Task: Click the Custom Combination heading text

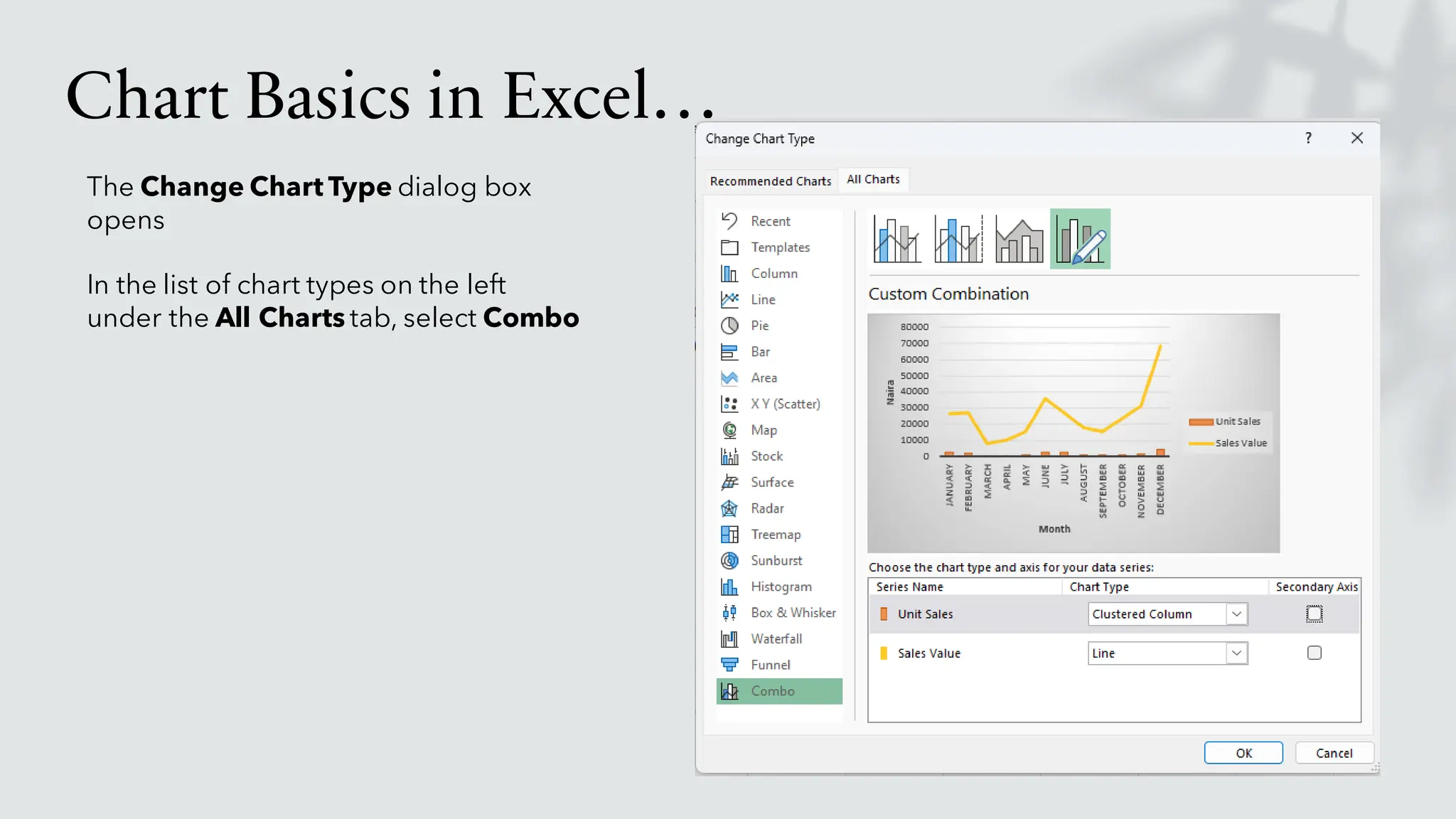Action: [948, 294]
